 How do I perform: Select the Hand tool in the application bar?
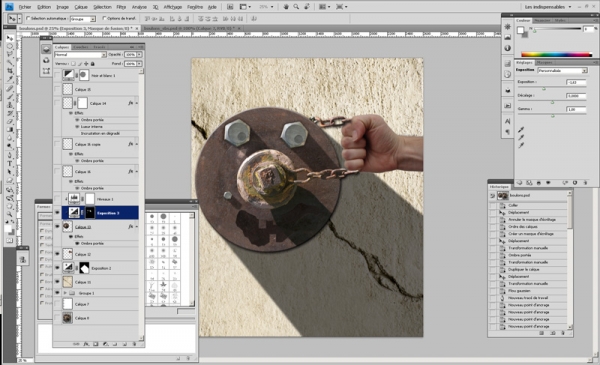pyautogui.click(x=286, y=7)
